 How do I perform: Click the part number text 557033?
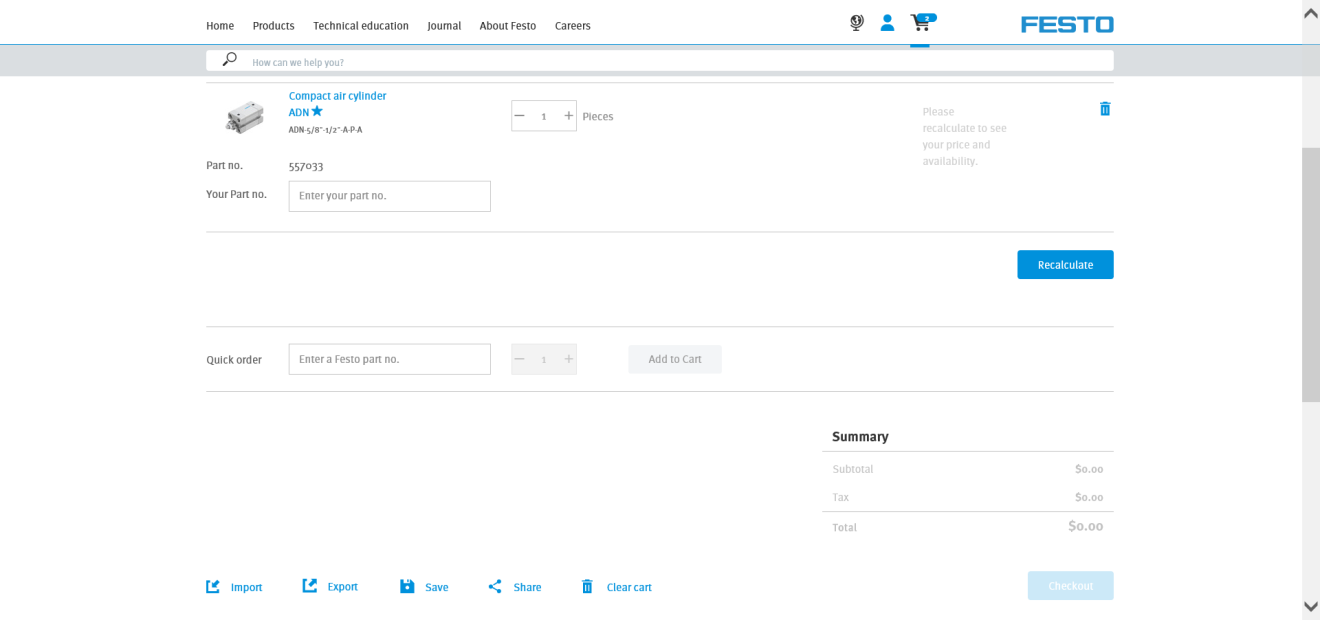pos(306,166)
